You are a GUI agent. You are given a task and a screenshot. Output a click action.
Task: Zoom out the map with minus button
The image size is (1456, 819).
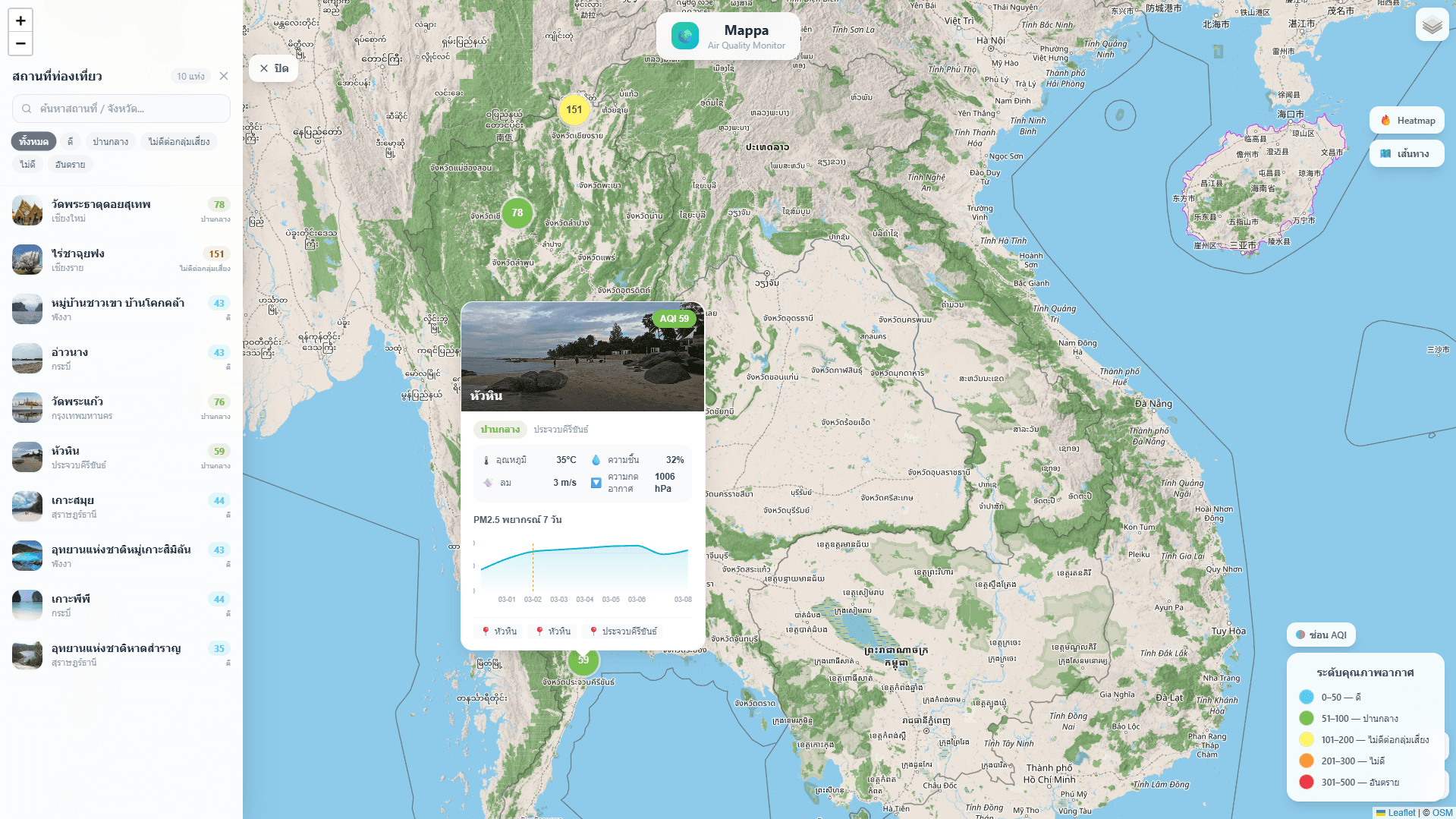point(20,44)
